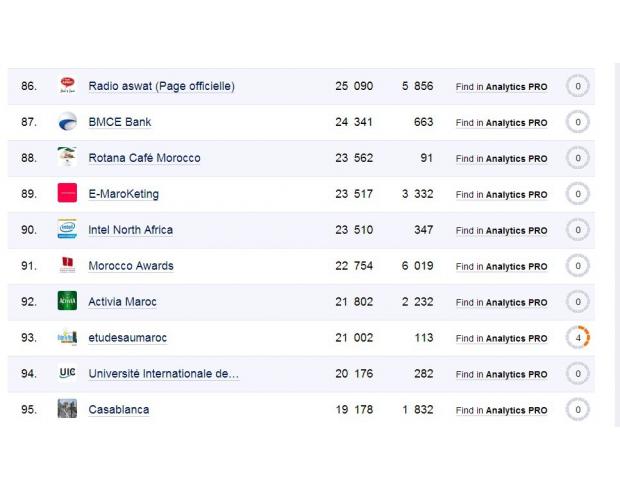The height and width of the screenshot is (490, 620).
Task: Open the Université Internationale de… link
Action: click(x=163, y=374)
